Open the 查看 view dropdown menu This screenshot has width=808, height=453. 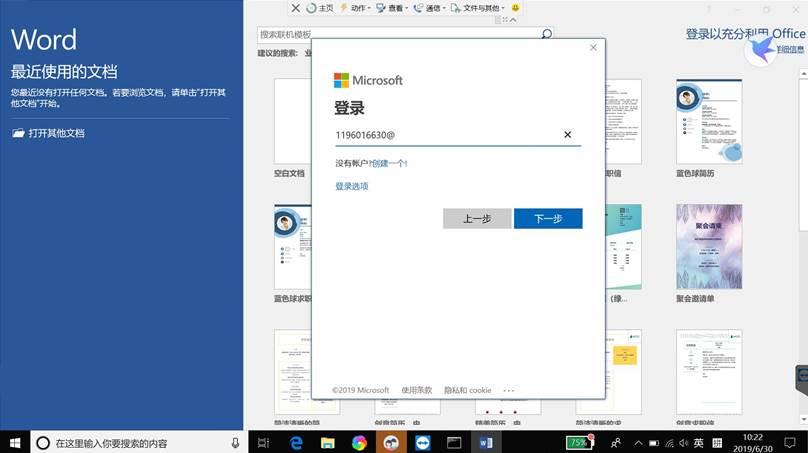[x=392, y=8]
